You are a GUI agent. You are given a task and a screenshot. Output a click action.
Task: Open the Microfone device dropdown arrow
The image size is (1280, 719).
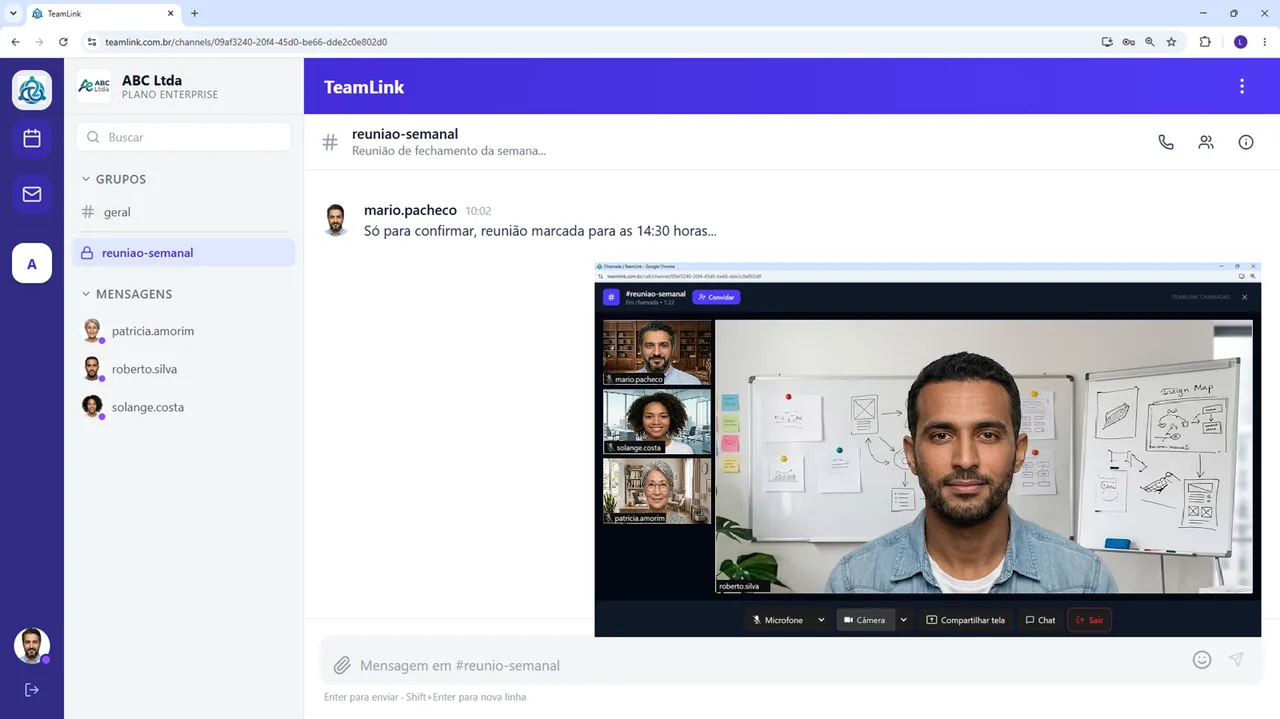821,620
